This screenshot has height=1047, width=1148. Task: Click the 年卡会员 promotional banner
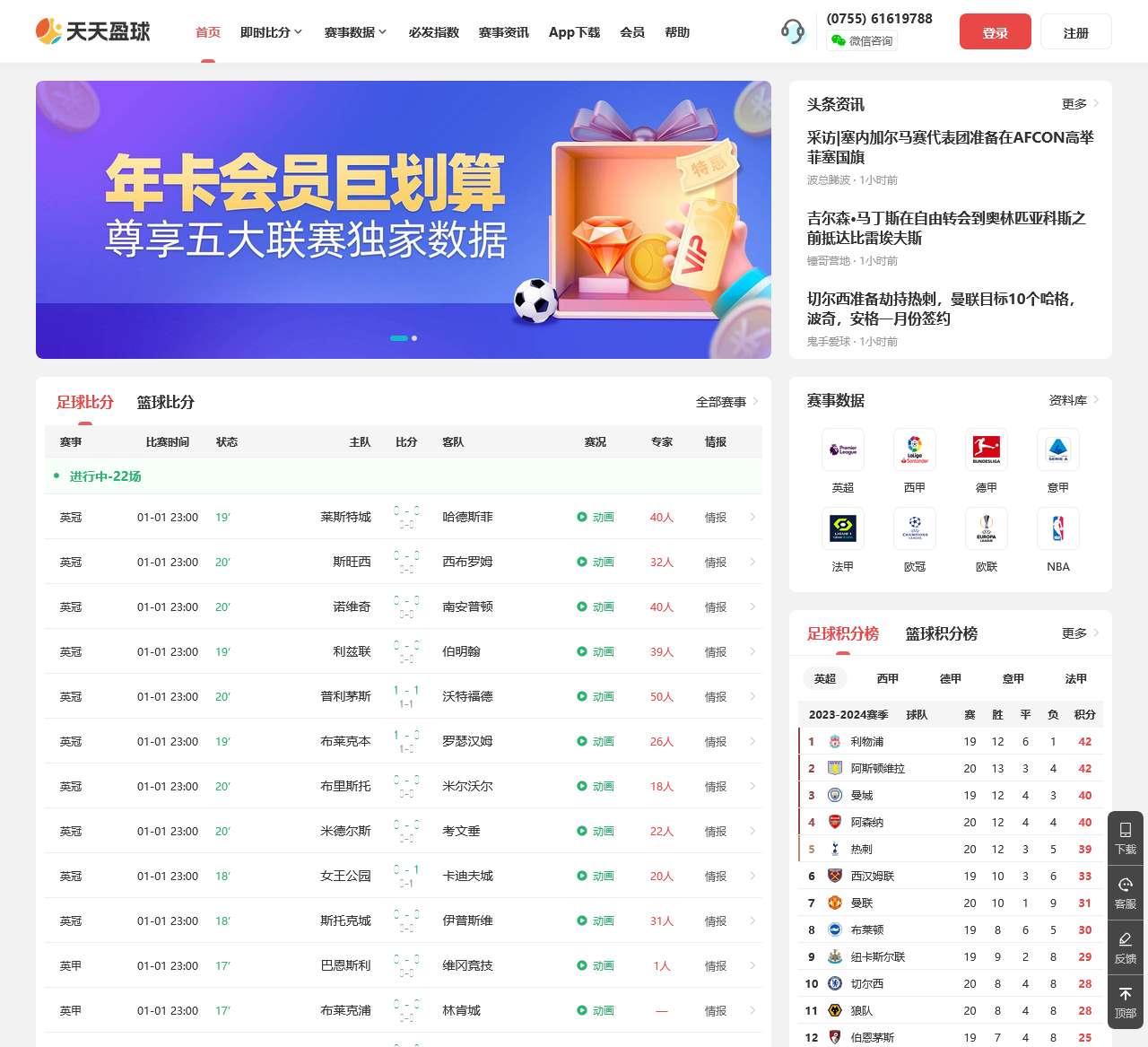[404, 220]
